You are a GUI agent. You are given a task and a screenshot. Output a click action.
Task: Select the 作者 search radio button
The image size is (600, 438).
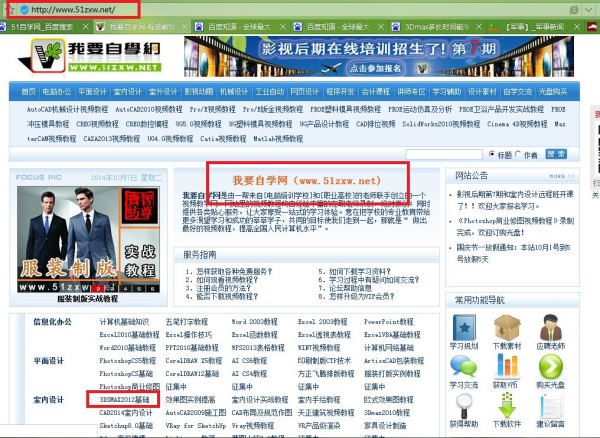518,154
